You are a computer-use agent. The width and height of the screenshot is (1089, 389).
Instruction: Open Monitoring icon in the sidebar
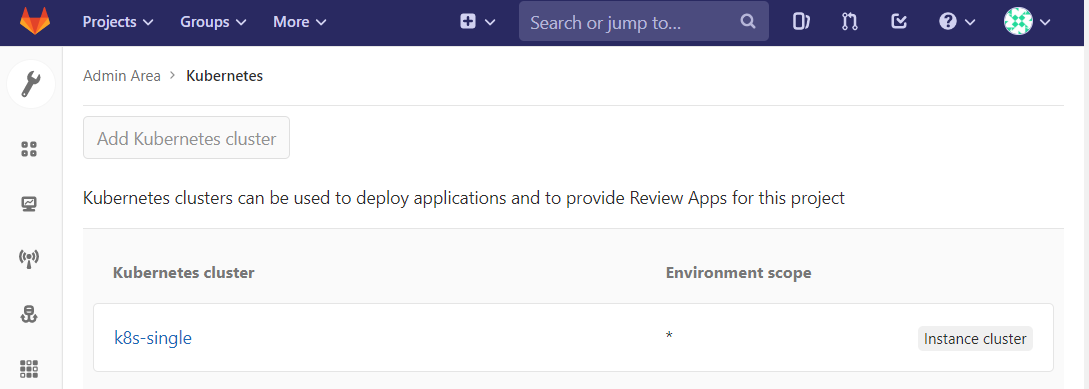(28, 204)
